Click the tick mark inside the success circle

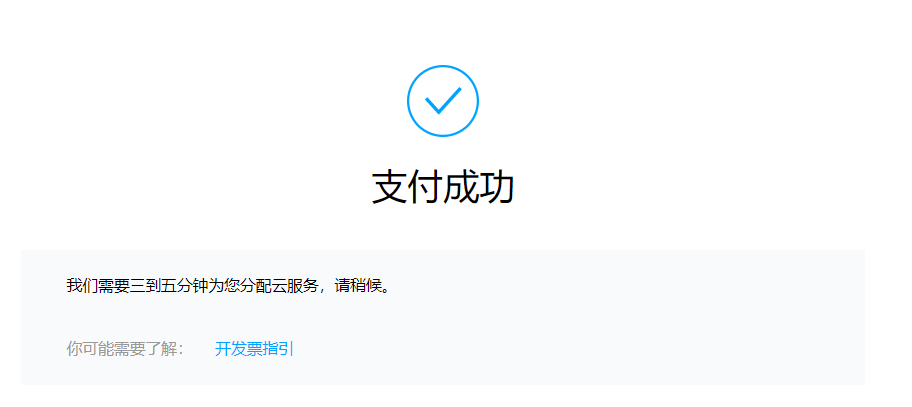[443, 101]
